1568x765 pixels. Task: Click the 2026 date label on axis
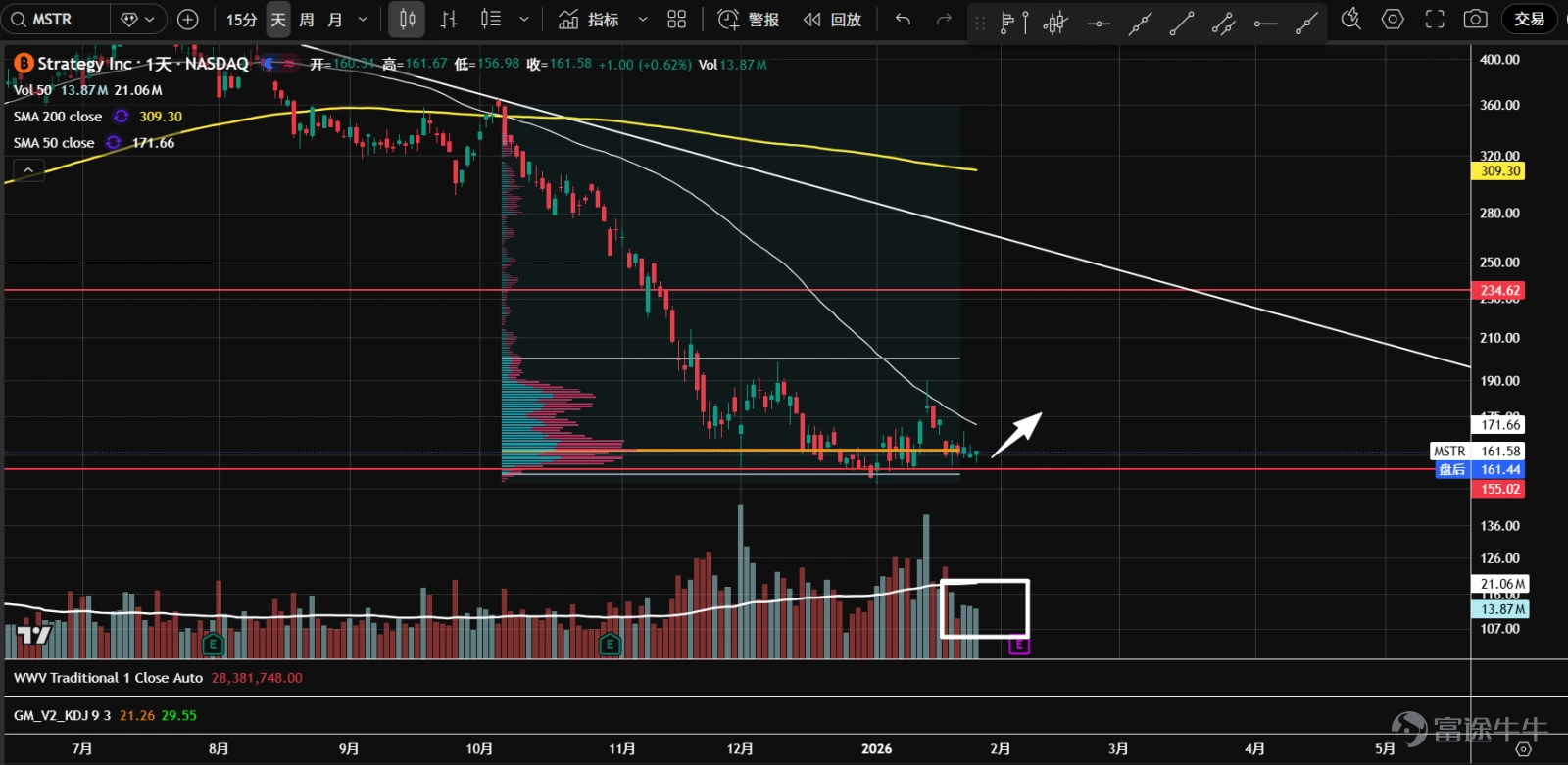[x=876, y=749]
